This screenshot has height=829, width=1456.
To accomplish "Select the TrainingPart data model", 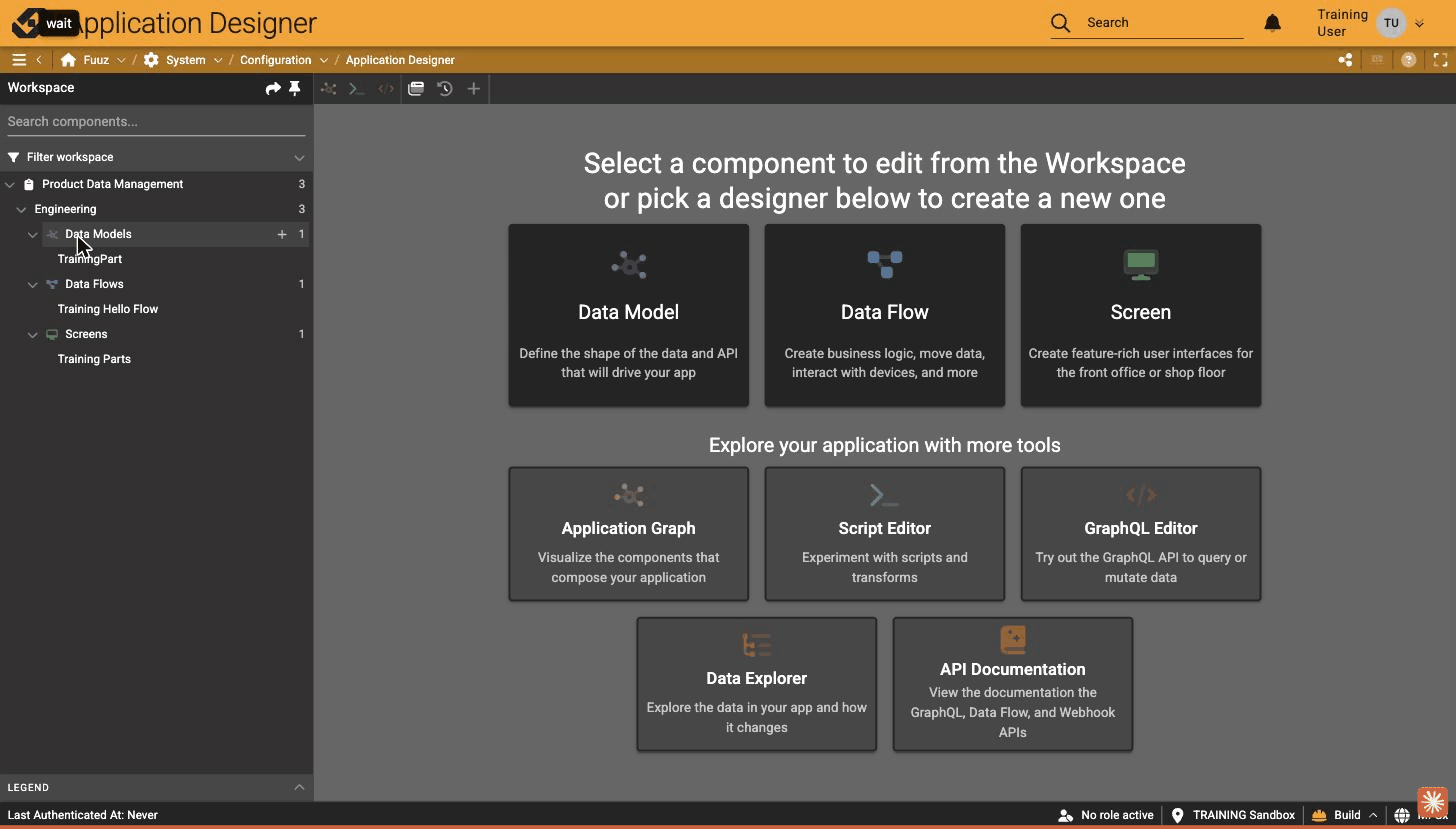I will coord(90,259).
